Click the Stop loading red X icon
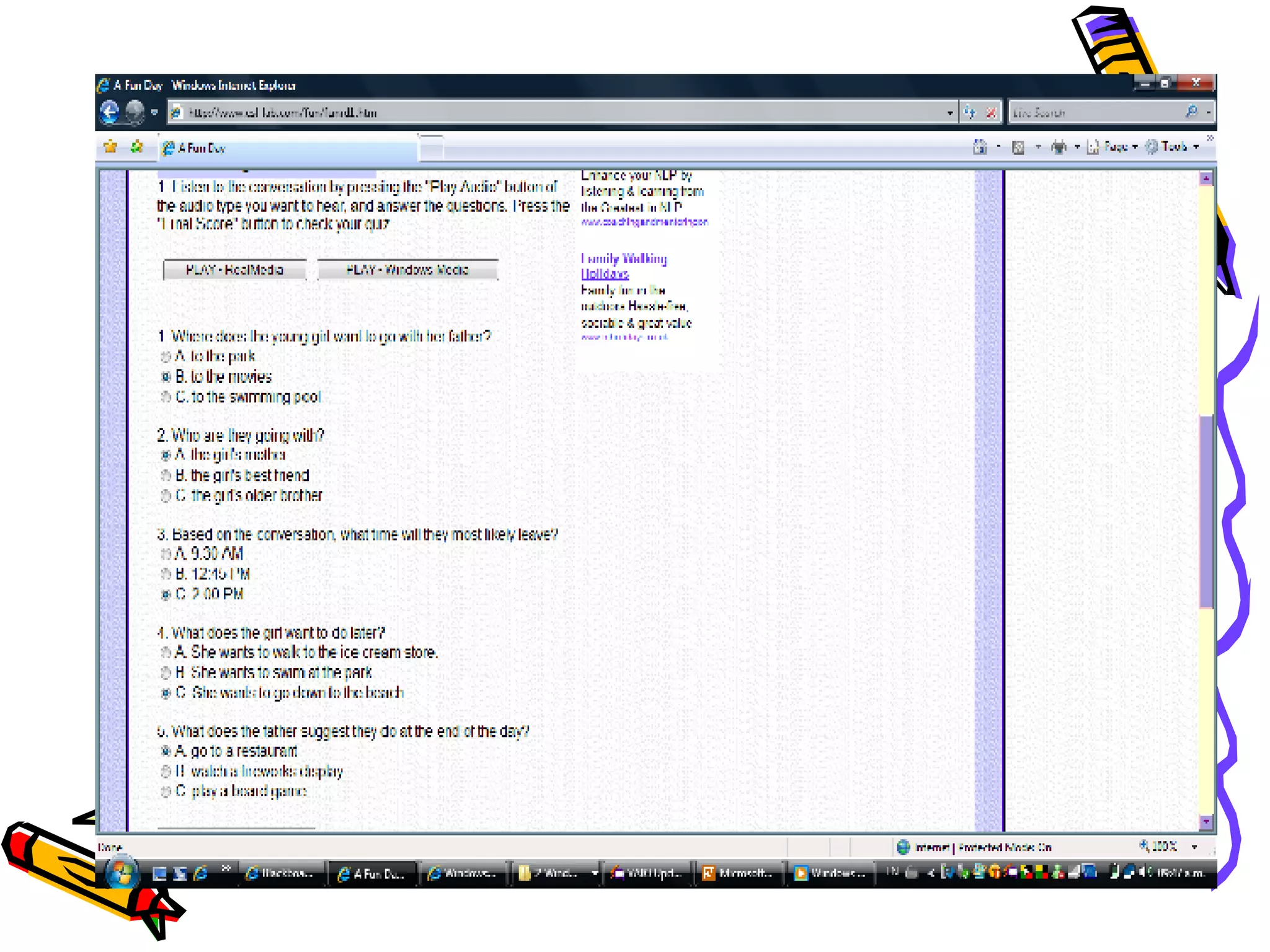This screenshot has height=952, width=1270. (991, 112)
